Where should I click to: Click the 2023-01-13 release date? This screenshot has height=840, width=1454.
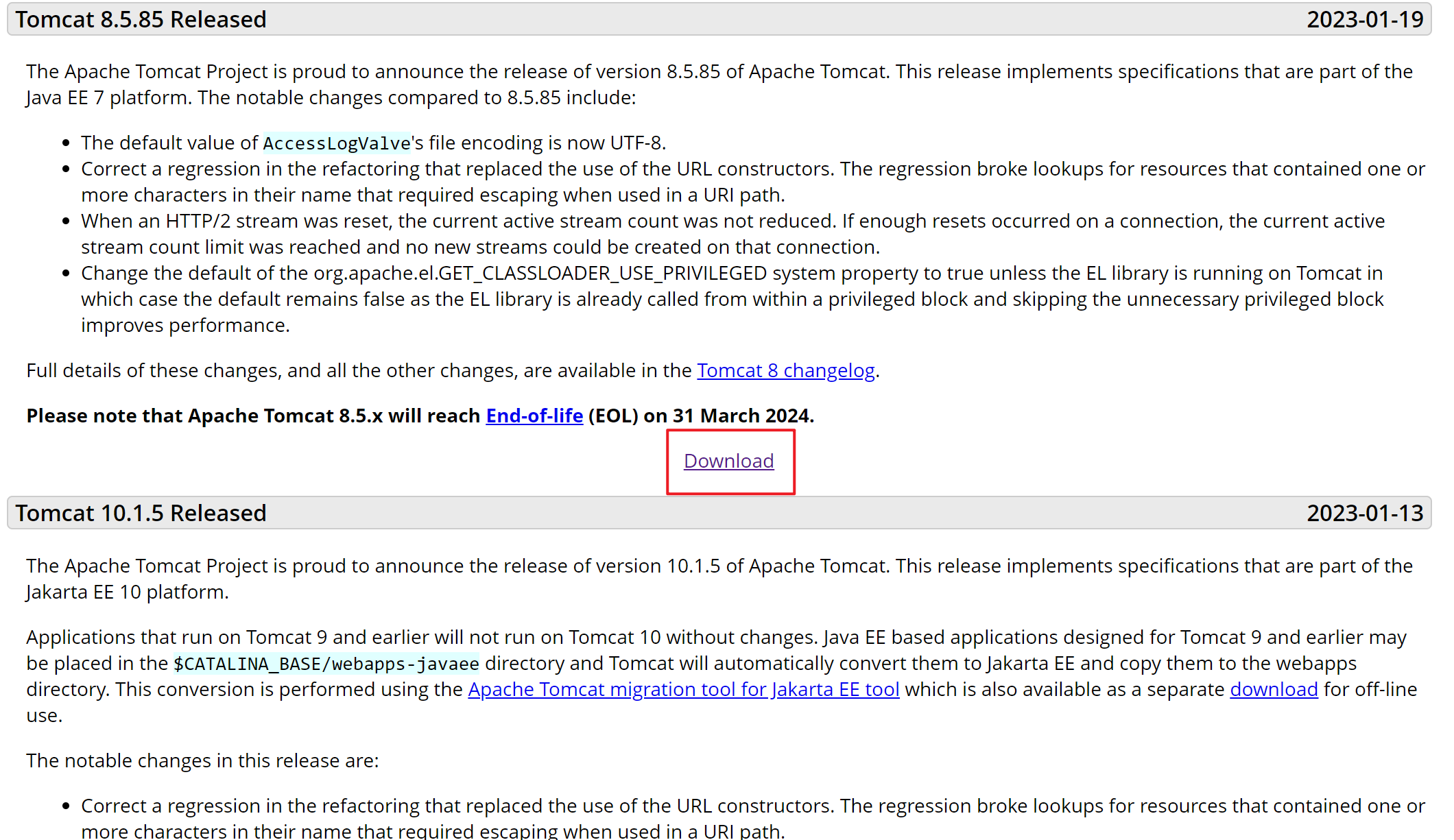[1365, 513]
